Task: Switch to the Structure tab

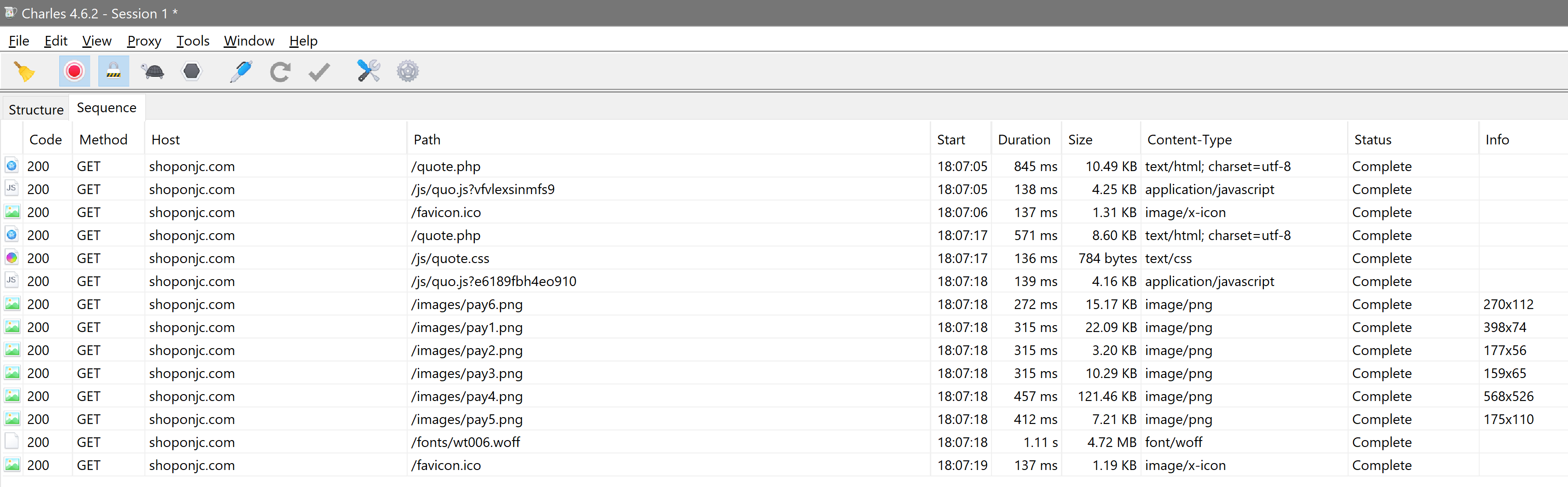Action: tap(36, 109)
